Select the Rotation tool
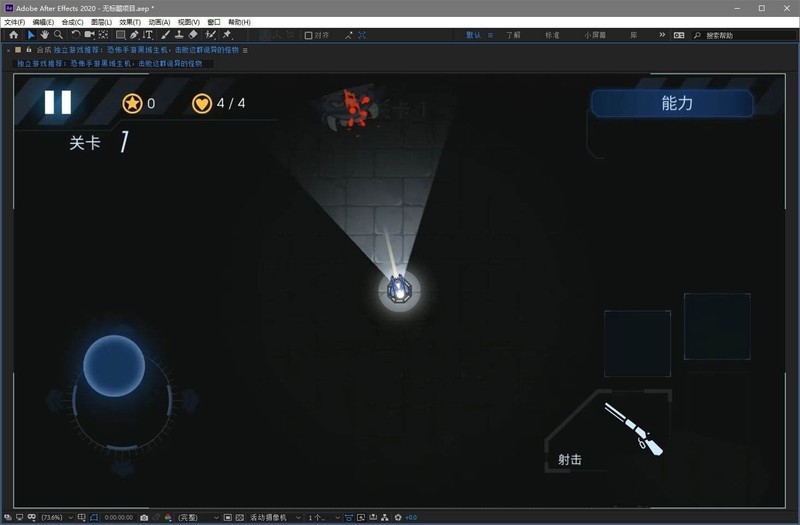This screenshot has width=800, height=525. [x=76, y=35]
